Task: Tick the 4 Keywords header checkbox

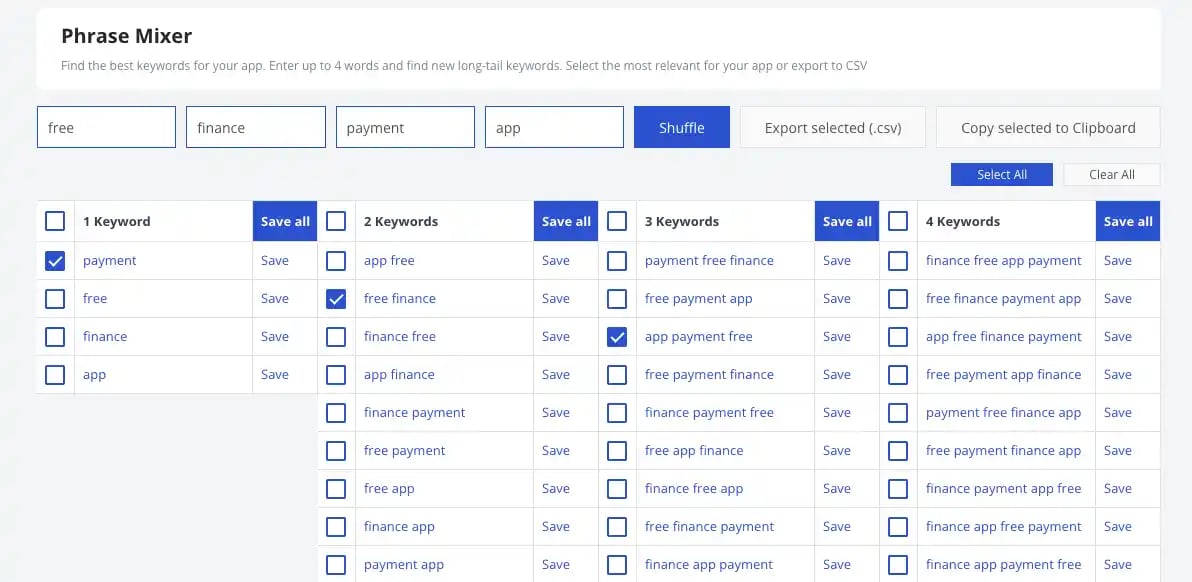Action: click(898, 221)
